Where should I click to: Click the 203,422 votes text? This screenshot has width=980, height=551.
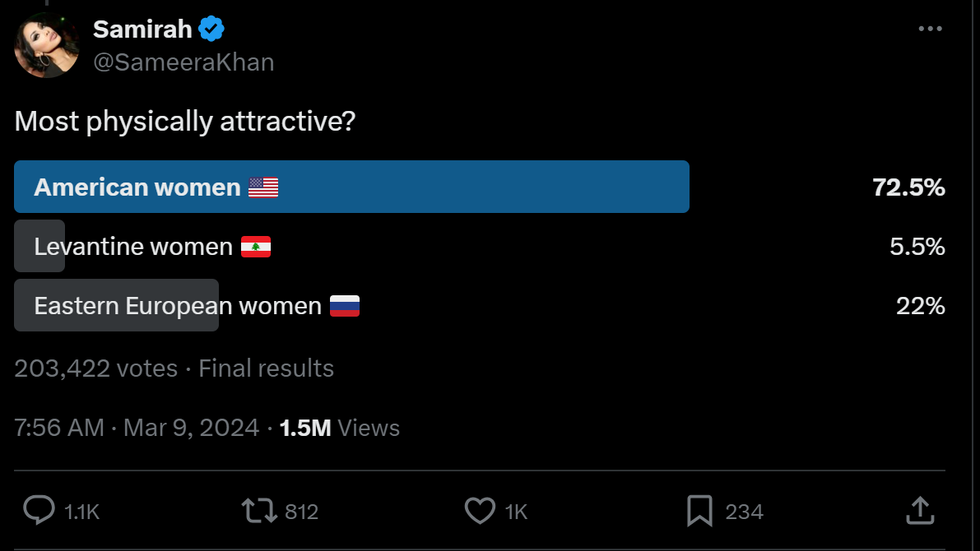tap(96, 368)
